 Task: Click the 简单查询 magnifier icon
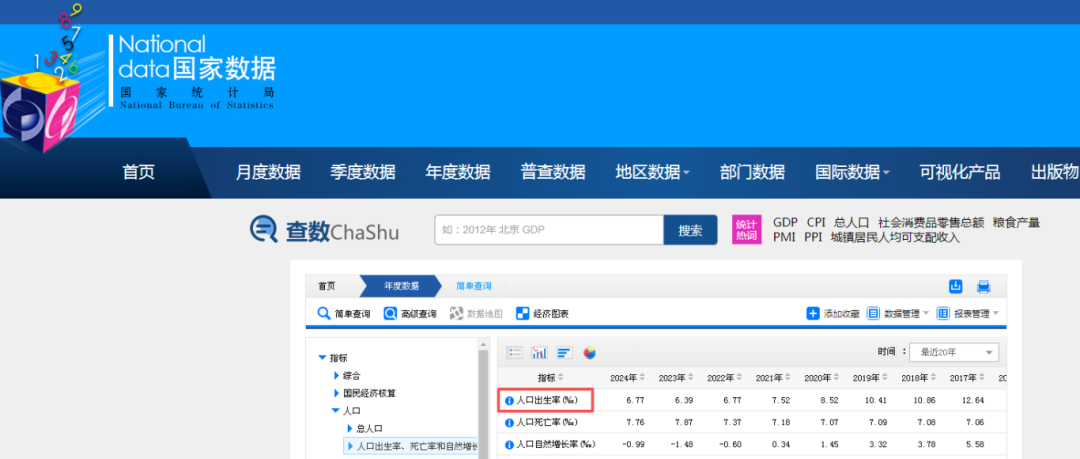pos(324,314)
